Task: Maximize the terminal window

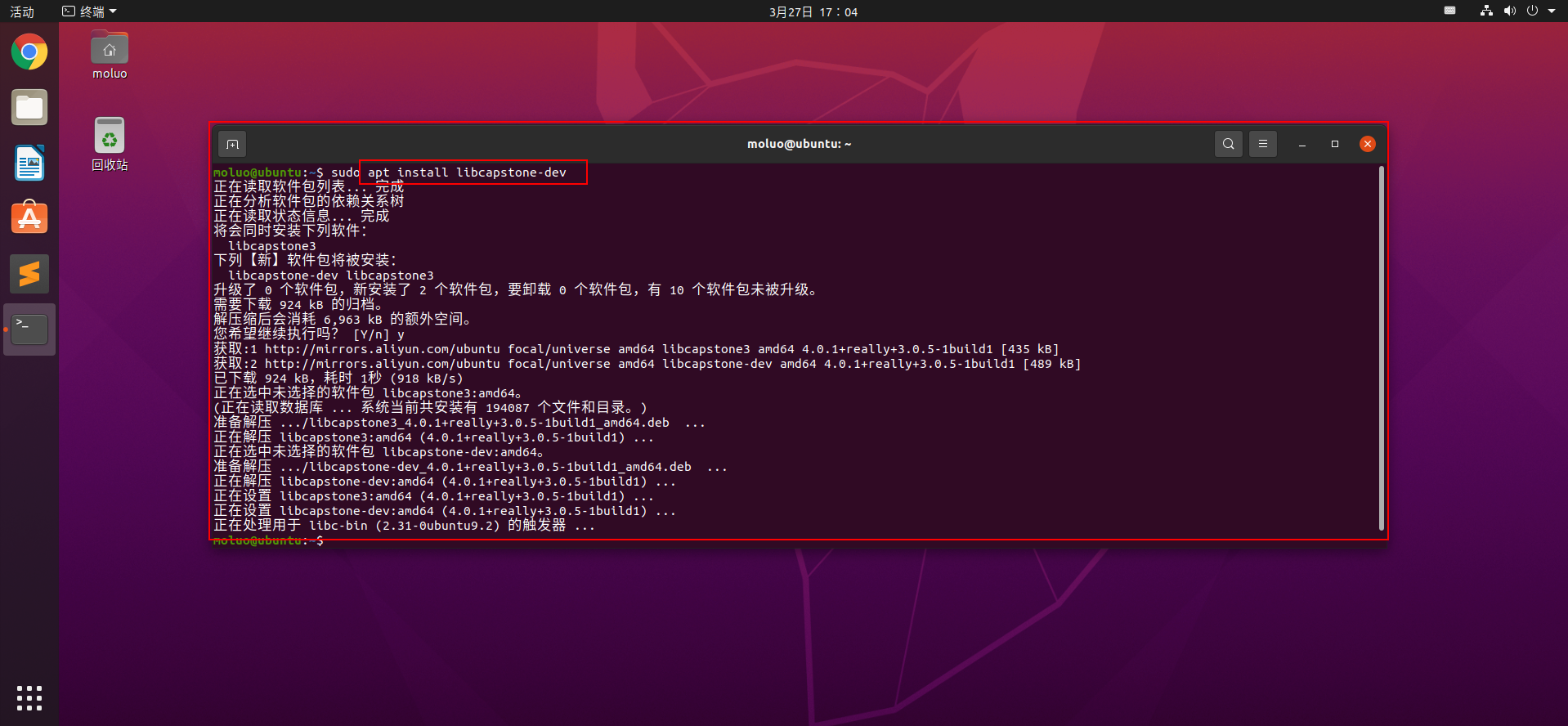Action: [1334, 144]
